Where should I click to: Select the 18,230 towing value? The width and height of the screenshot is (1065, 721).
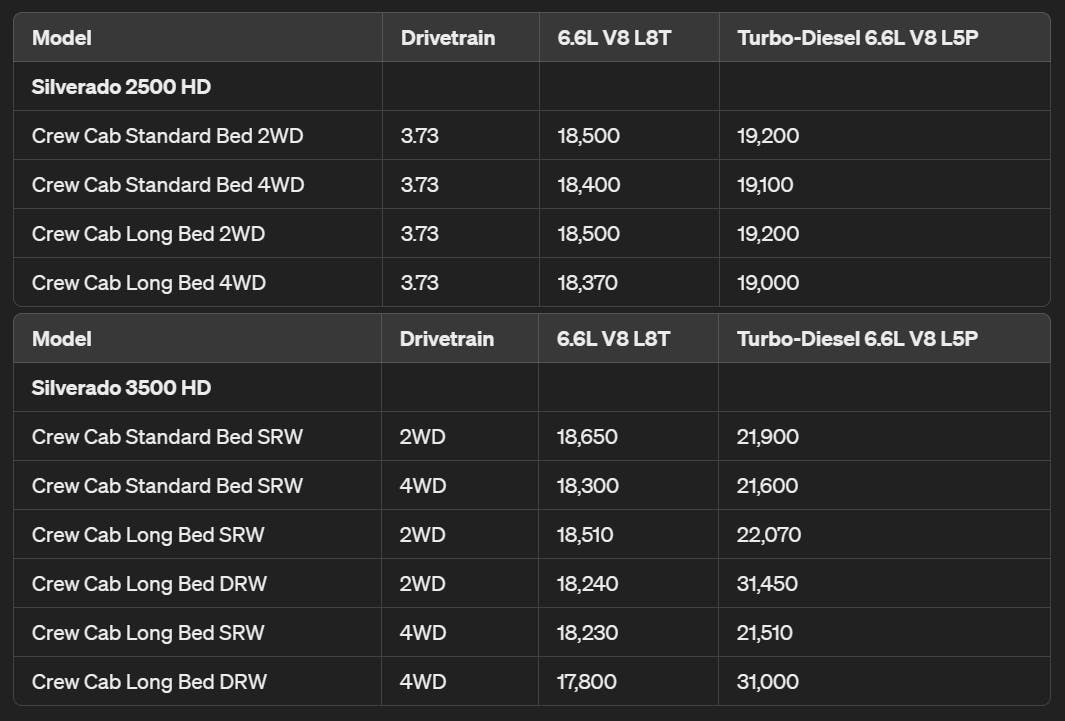588,632
